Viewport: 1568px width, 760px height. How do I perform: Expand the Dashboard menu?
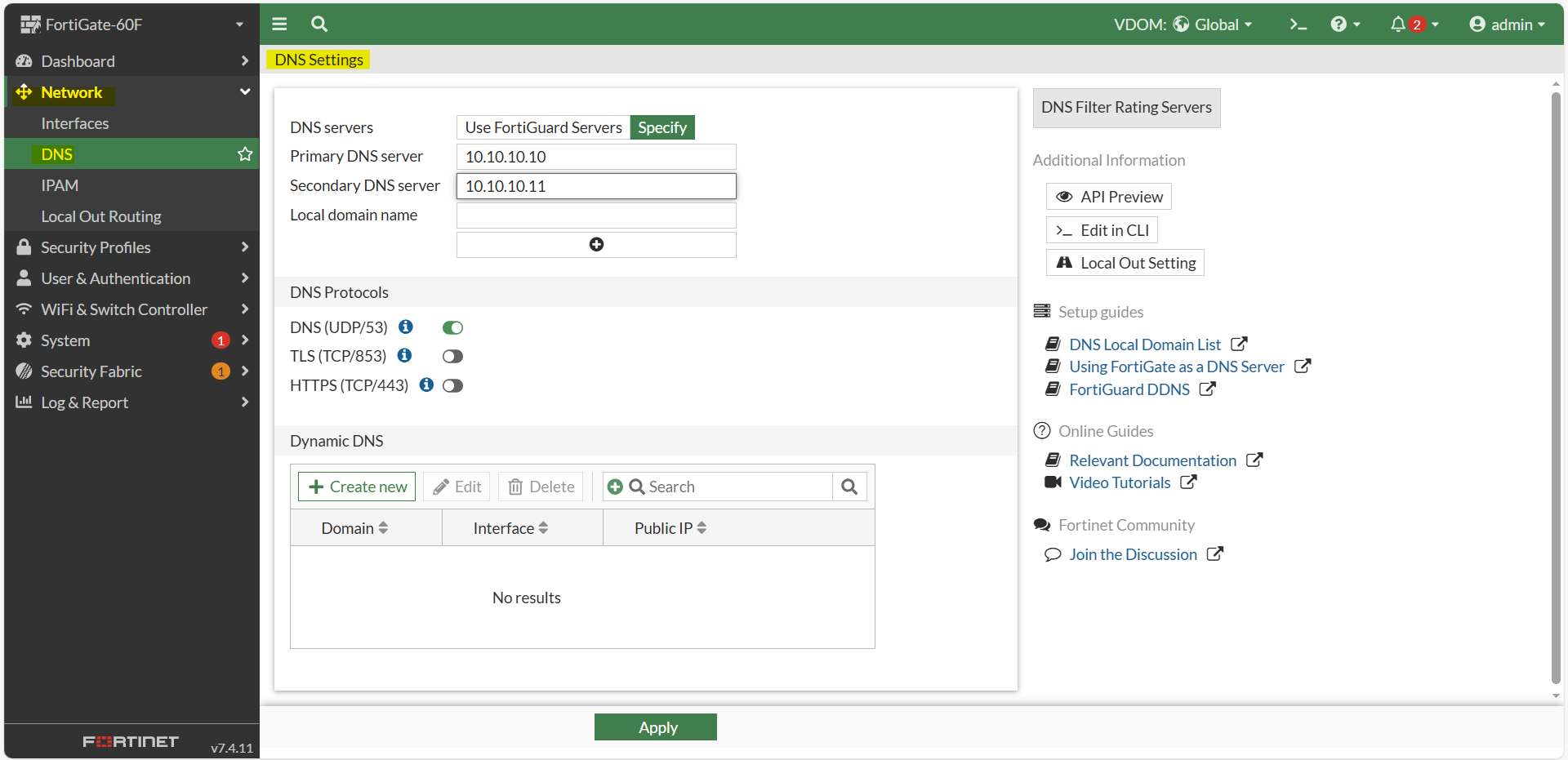pos(131,60)
